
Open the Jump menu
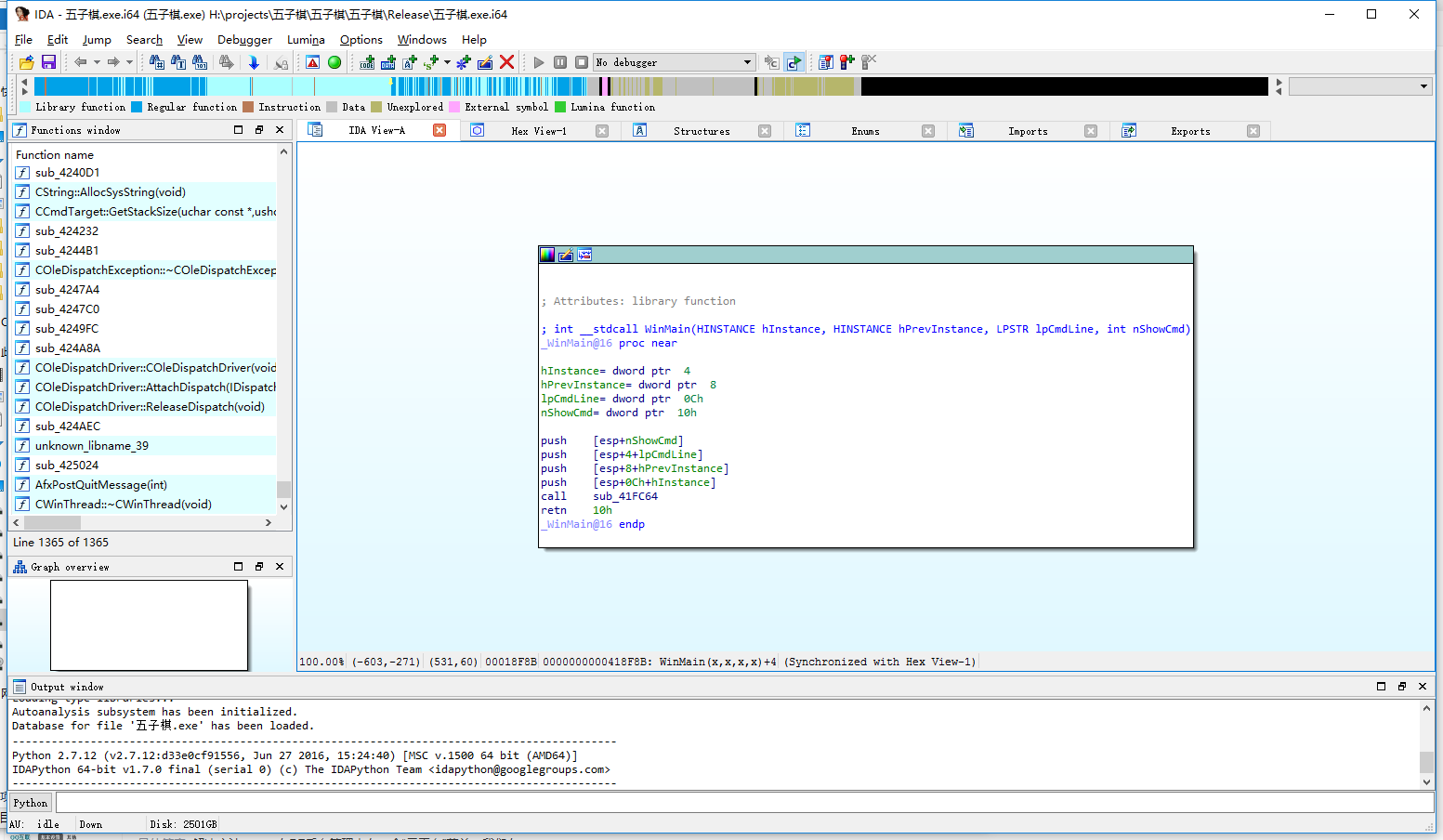(x=97, y=40)
